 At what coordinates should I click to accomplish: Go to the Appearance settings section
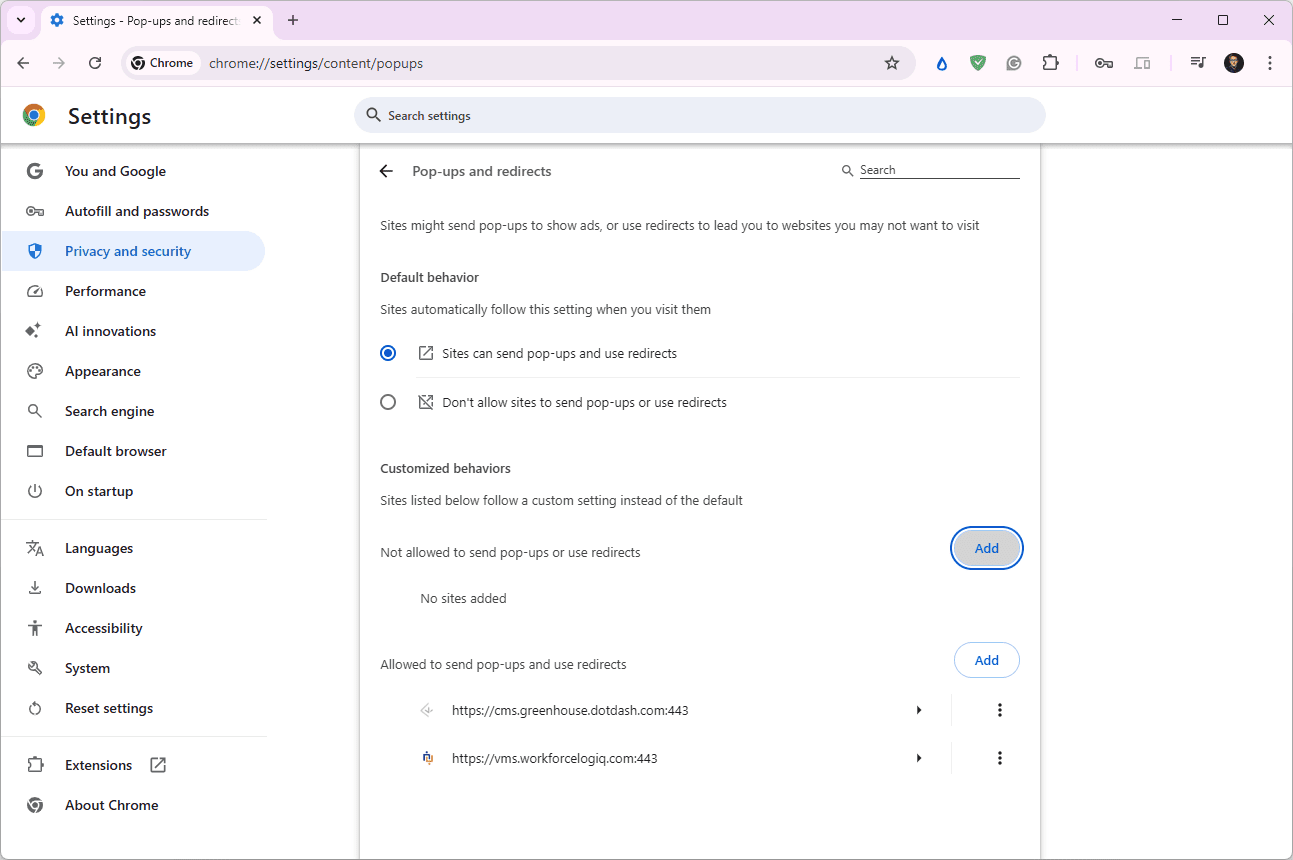pos(103,371)
